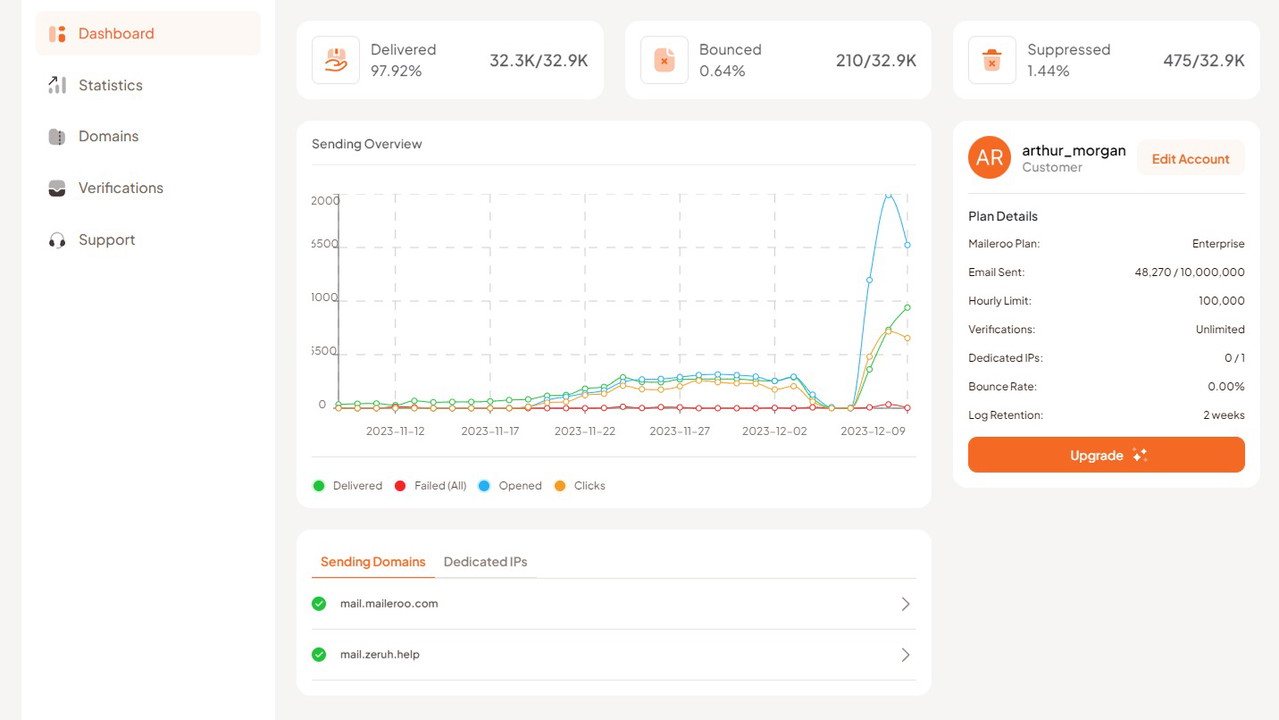Click the Bounced file icon
The height and width of the screenshot is (720, 1279).
pyautogui.click(x=664, y=60)
